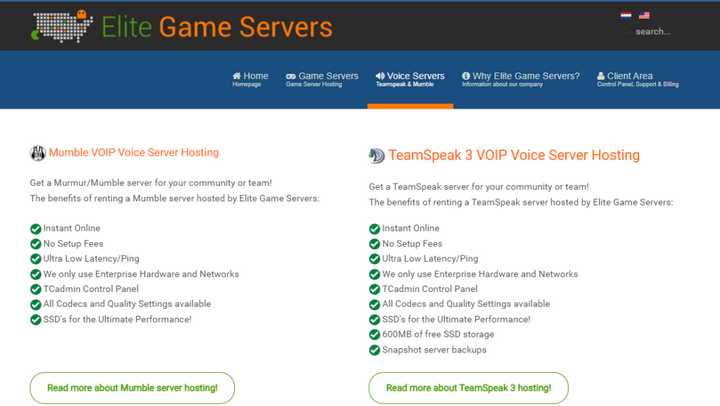Click checkmark beside Mumble Instant Online
Viewport: 720px width, 406px height.
click(x=36, y=229)
